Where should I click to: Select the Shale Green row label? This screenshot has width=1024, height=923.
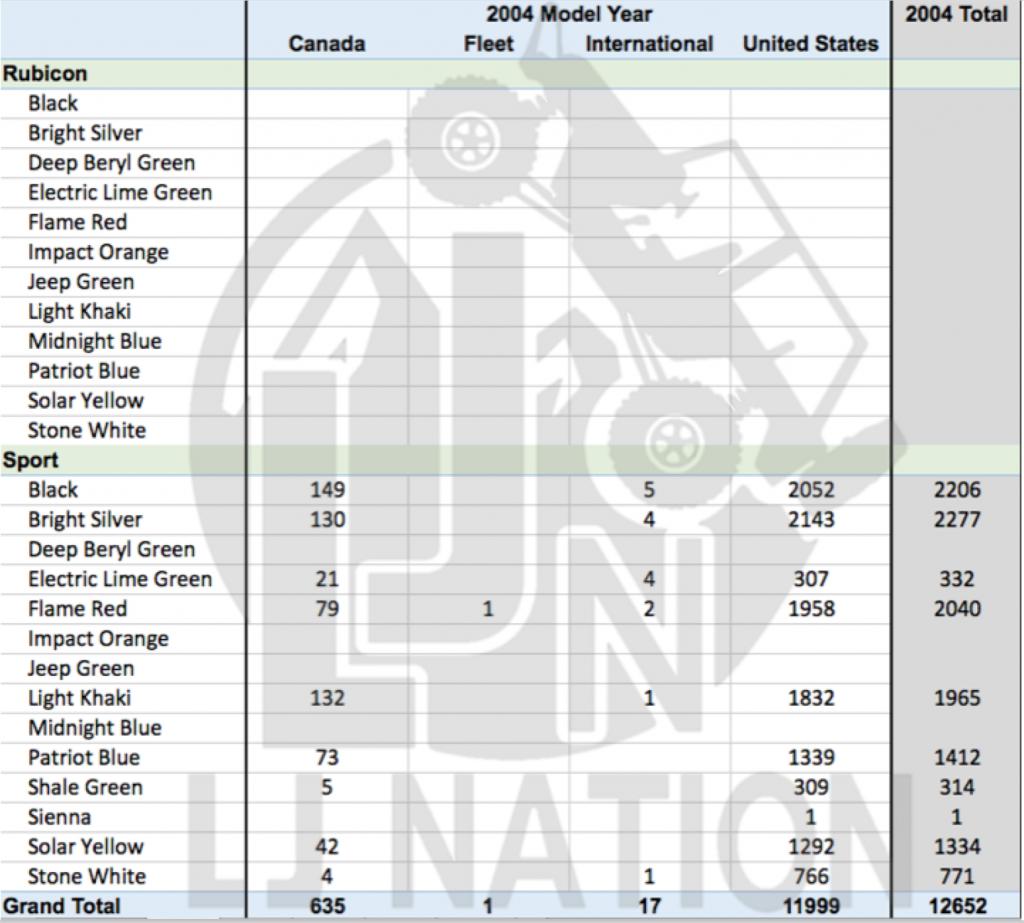pos(85,787)
